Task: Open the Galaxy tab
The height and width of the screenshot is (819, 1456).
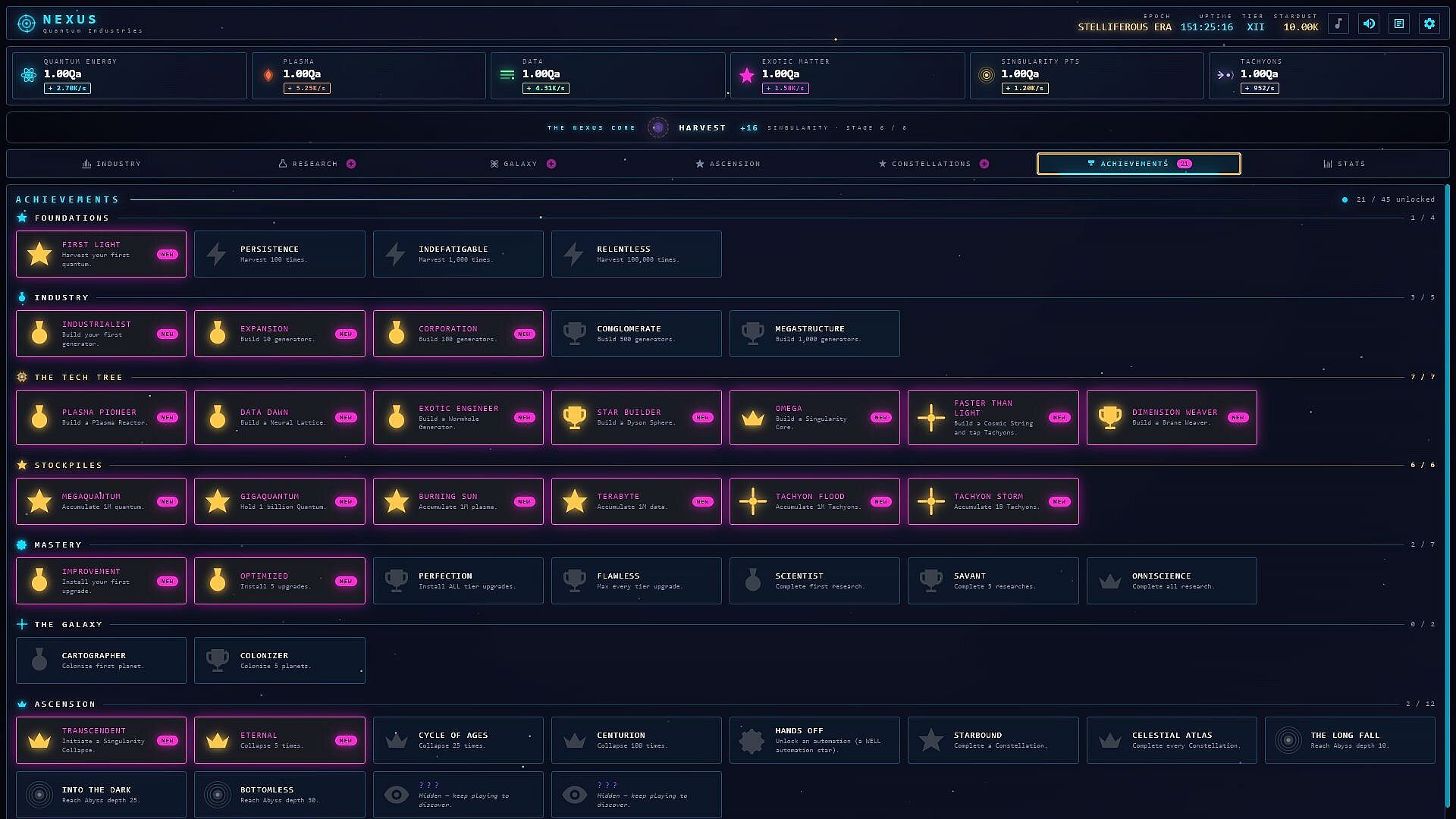Action: tap(522, 164)
